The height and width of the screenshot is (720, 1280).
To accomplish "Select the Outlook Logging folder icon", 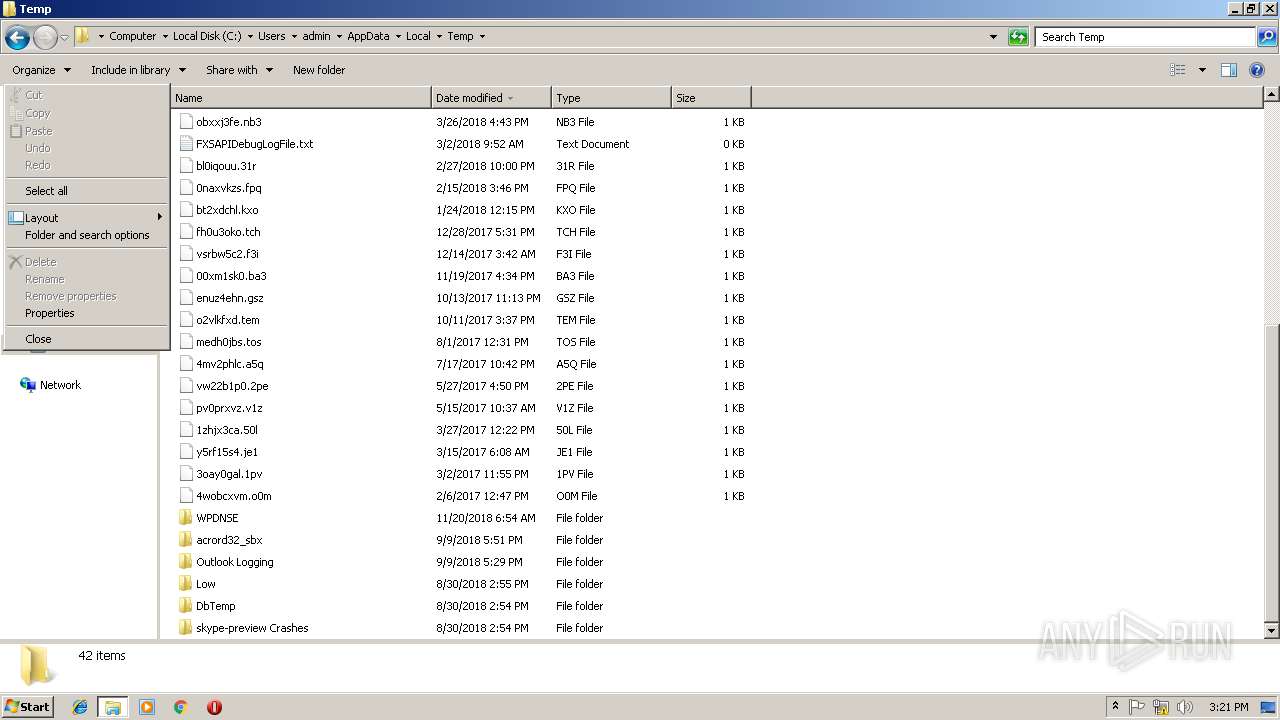I will pyautogui.click(x=185, y=562).
